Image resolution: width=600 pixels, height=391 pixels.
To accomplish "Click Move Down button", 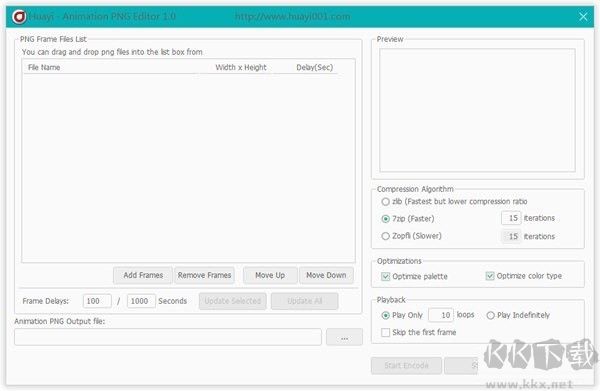I will [x=326, y=275].
